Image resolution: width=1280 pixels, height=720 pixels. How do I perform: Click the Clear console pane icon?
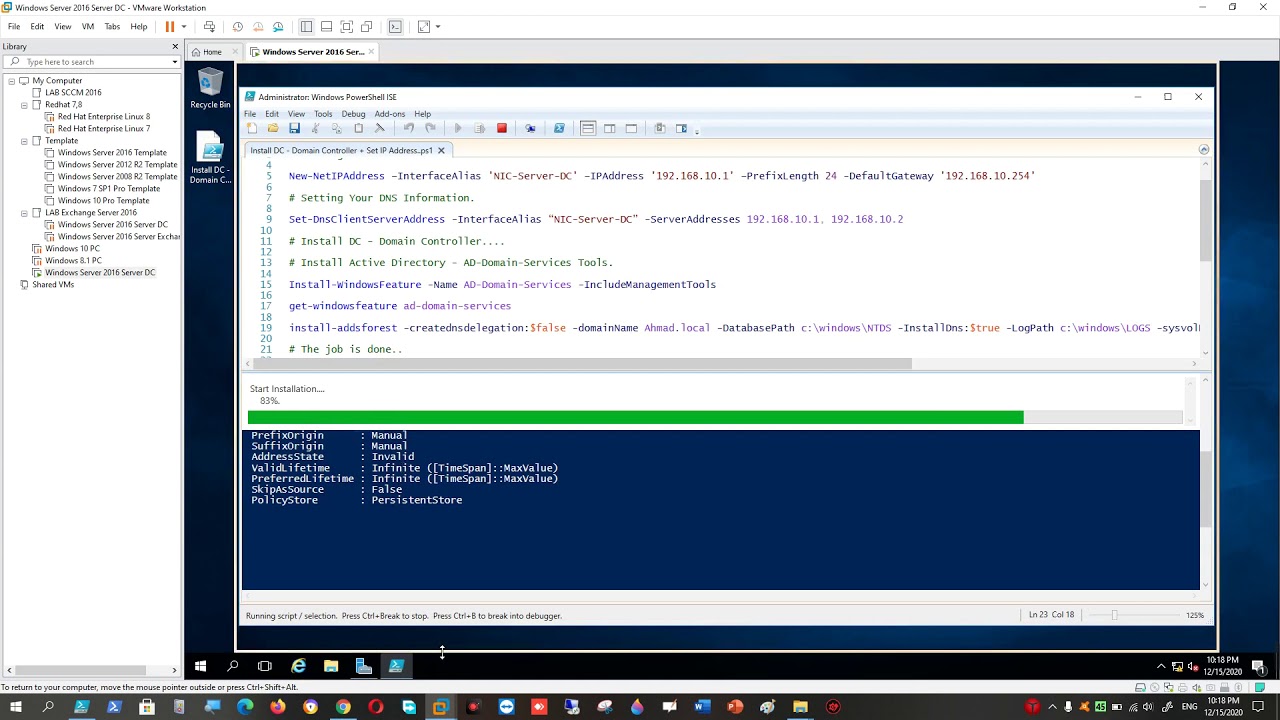[x=379, y=128]
